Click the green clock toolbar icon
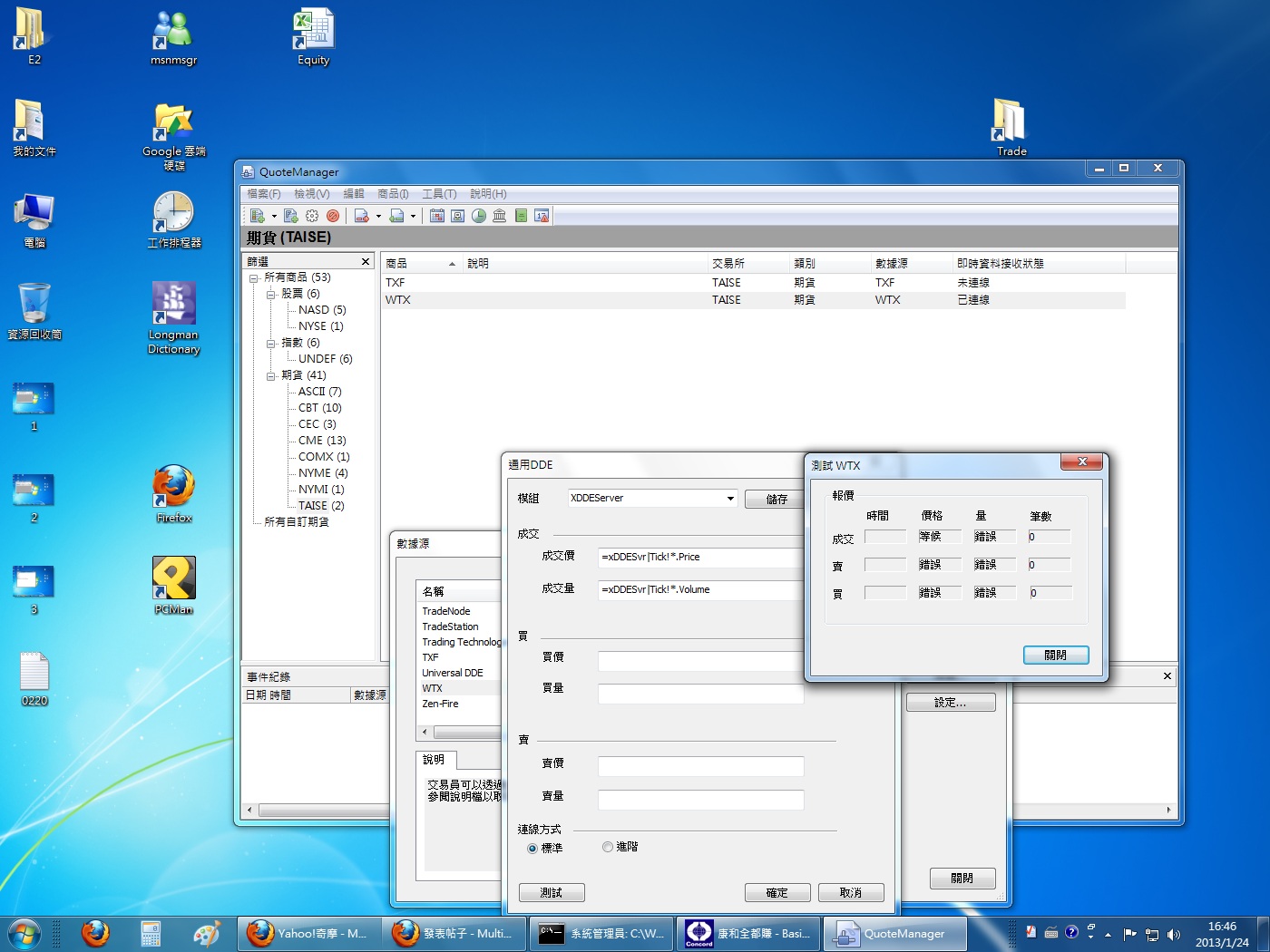This screenshot has height=952, width=1270. coord(479,216)
